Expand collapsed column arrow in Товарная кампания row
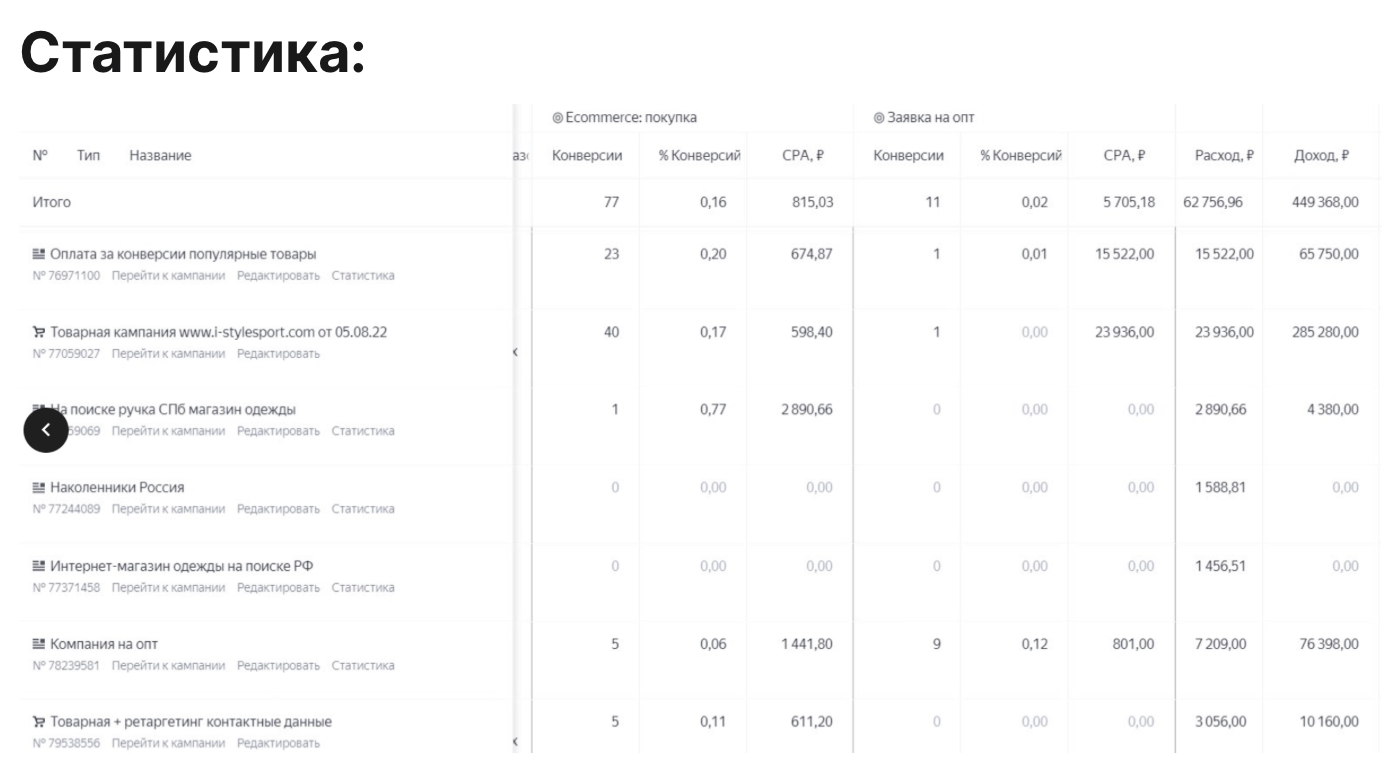 coord(515,352)
